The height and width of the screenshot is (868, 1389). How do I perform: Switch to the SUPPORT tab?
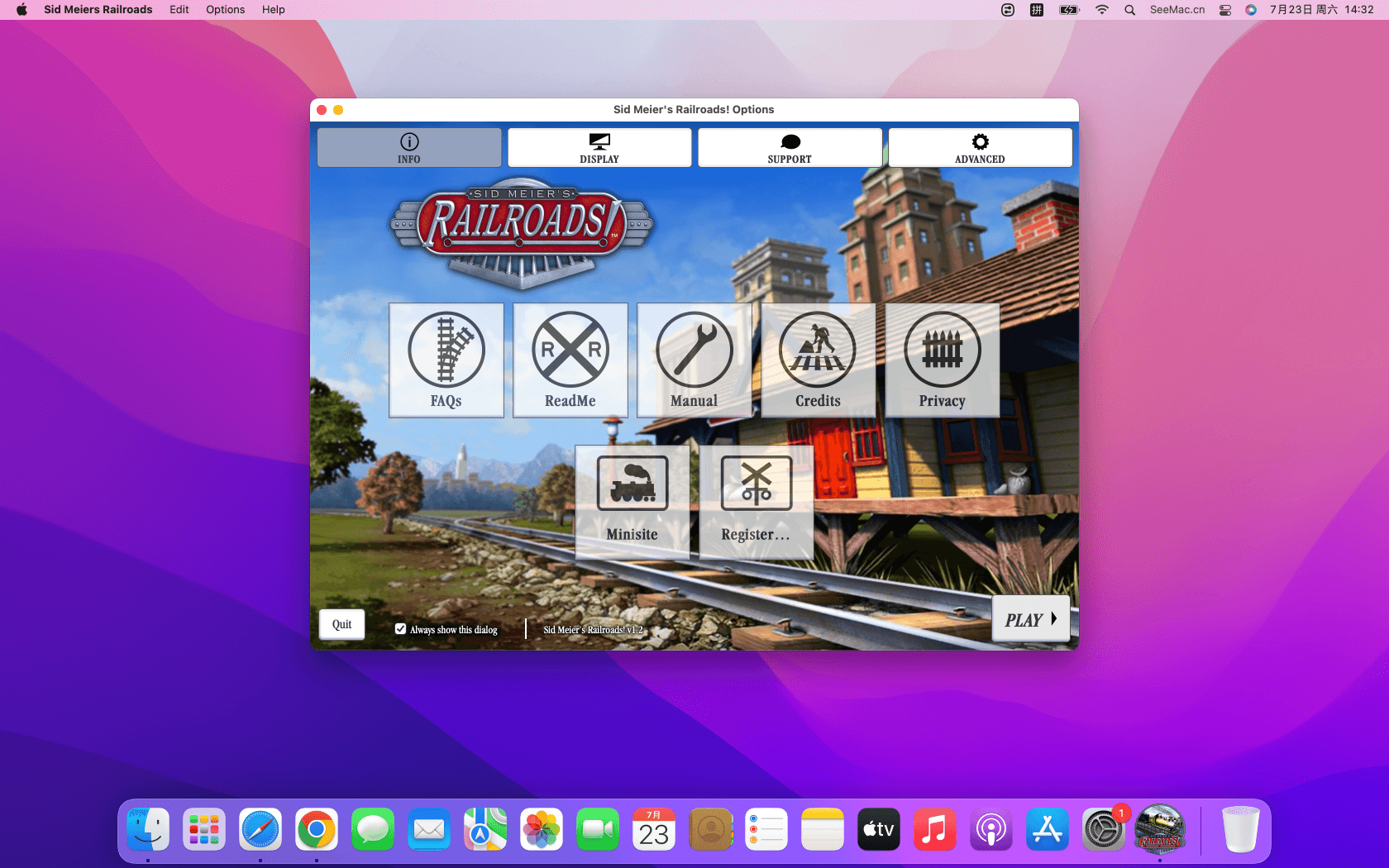790,148
